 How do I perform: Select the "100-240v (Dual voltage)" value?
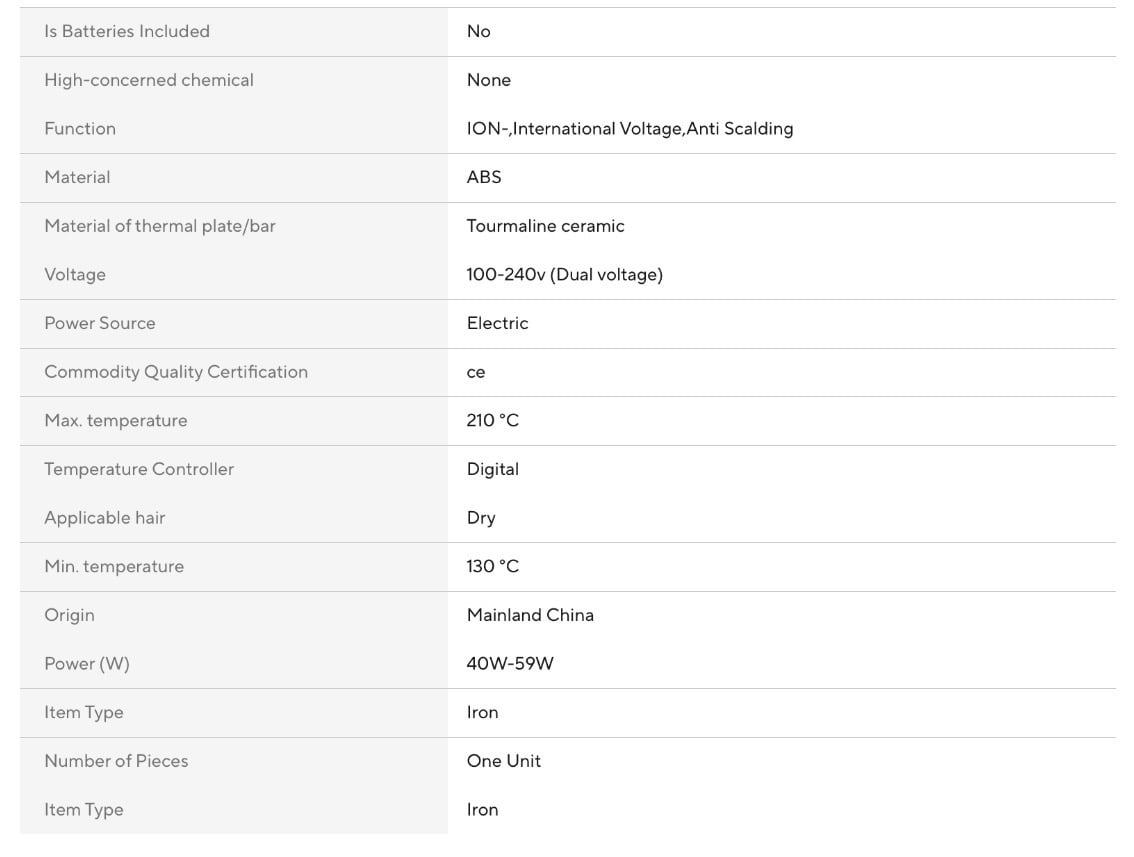pos(564,274)
